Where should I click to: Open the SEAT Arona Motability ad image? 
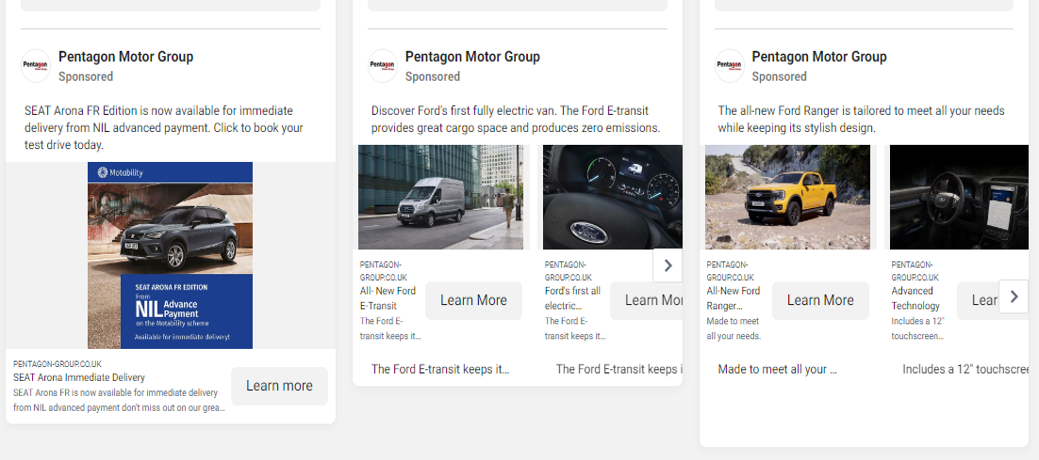tap(170, 255)
